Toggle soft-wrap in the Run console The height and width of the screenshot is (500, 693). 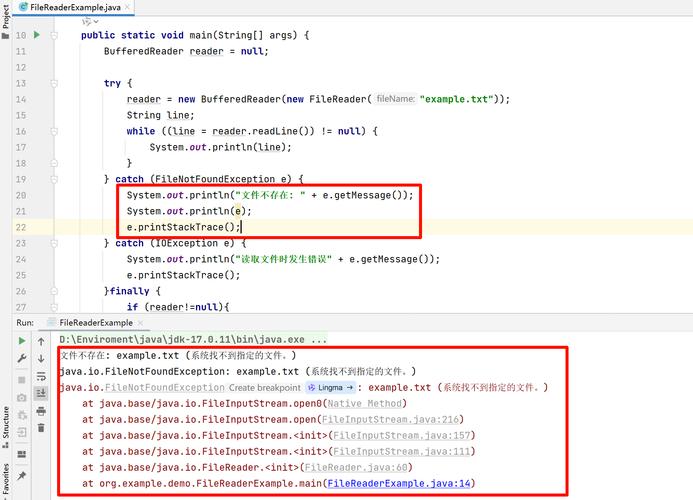click(x=41, y=376)
